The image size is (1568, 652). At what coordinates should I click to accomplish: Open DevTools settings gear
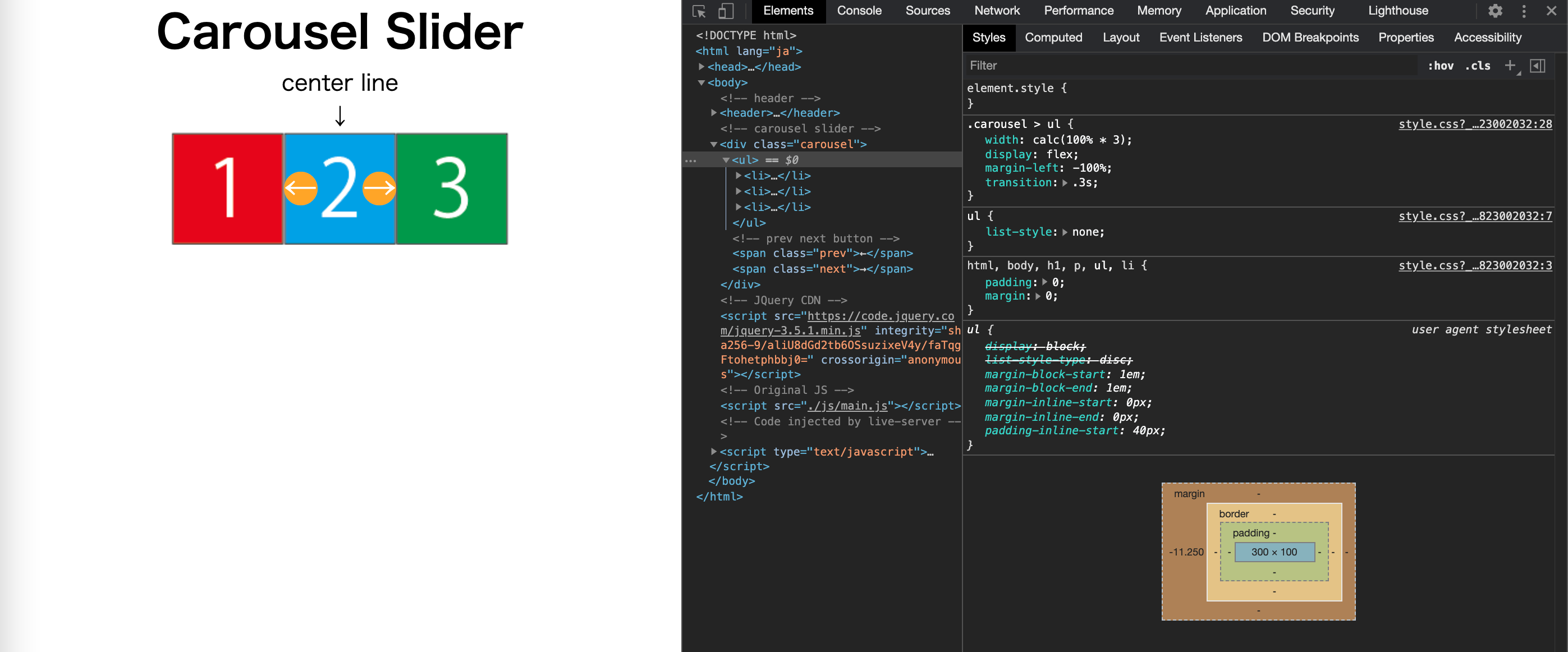point(1495,11)
